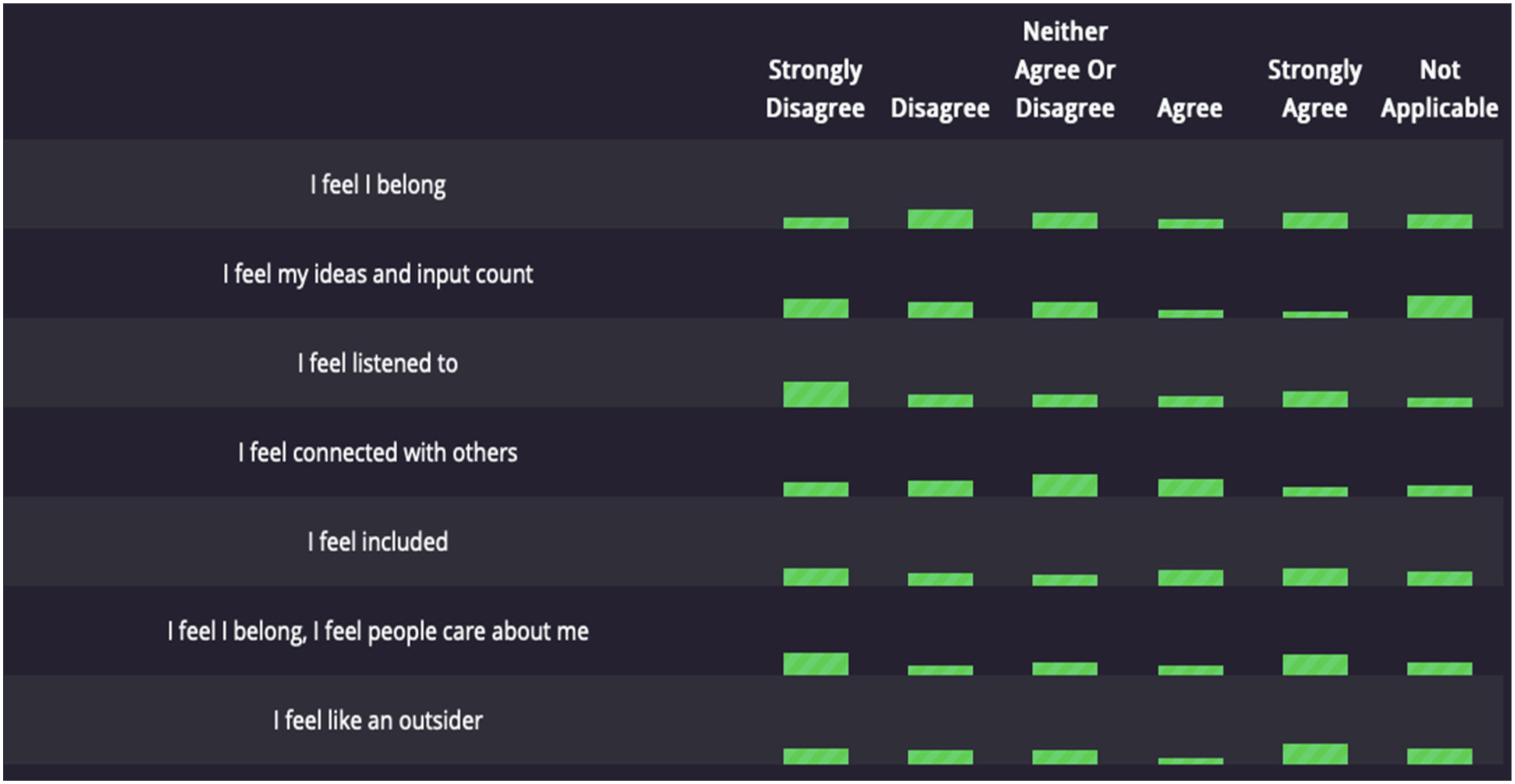Select the 'I feel like an outsider' label

[377, 721]
